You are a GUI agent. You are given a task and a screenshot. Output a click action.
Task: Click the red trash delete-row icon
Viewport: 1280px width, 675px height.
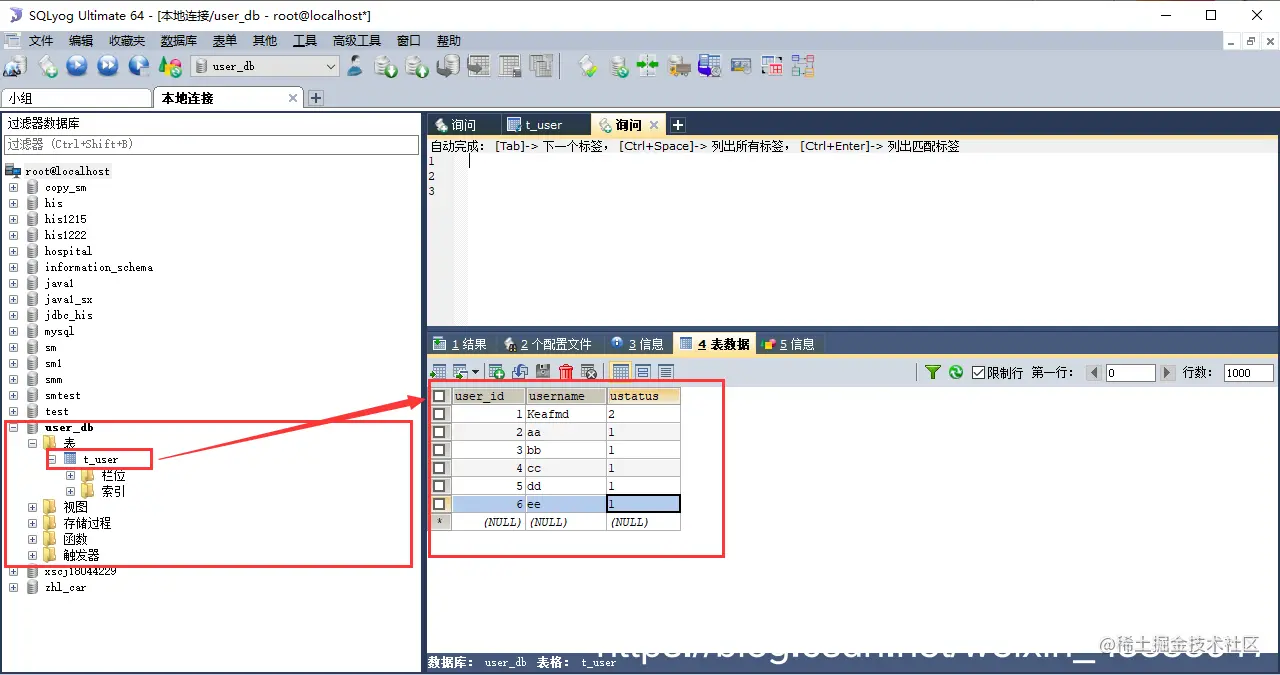(x=566, y=372)
